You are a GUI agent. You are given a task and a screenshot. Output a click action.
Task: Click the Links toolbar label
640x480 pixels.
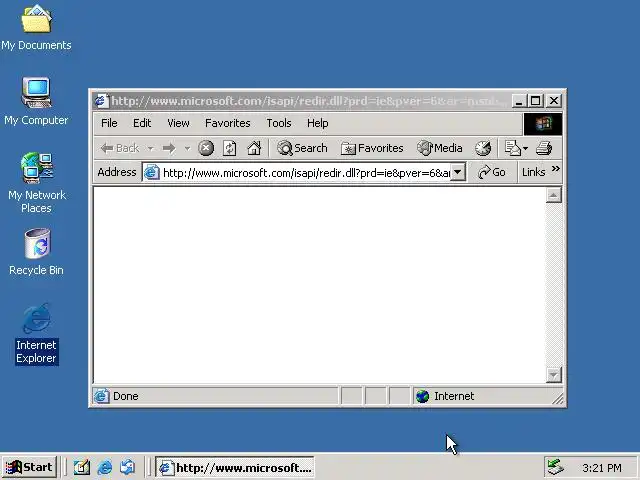533,172
